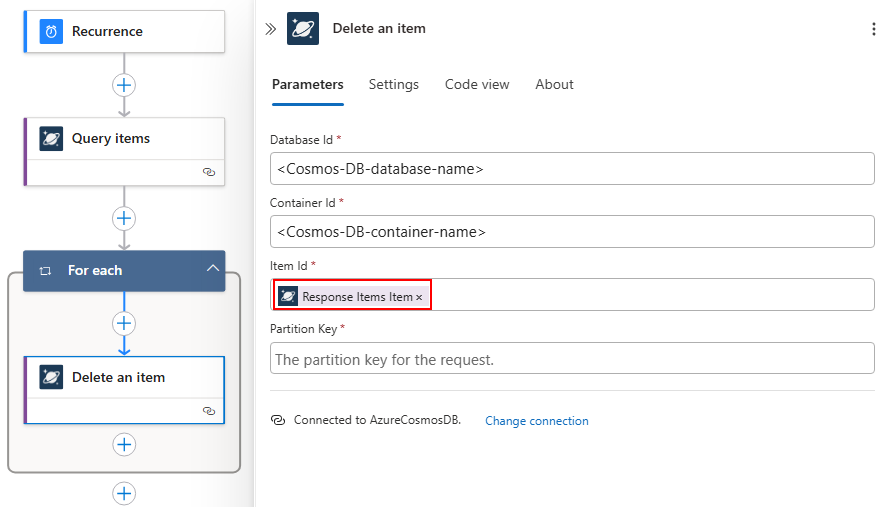This screenshot has height=508, width=881.
Task: Click the Database Id input field
Action: [572, 169]
